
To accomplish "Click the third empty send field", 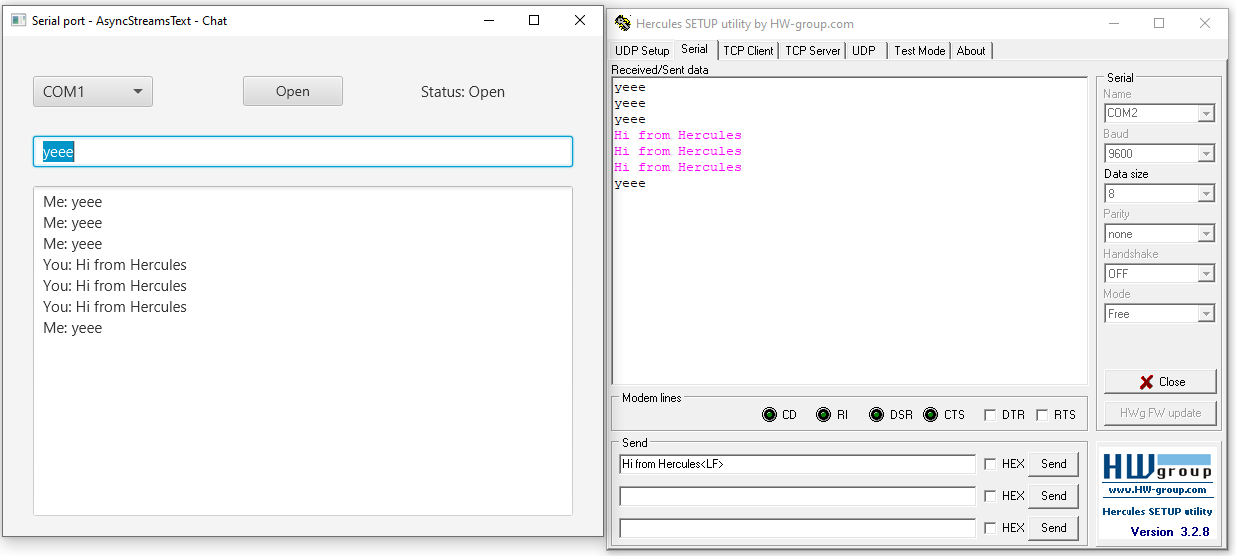I will pos(797,528).
